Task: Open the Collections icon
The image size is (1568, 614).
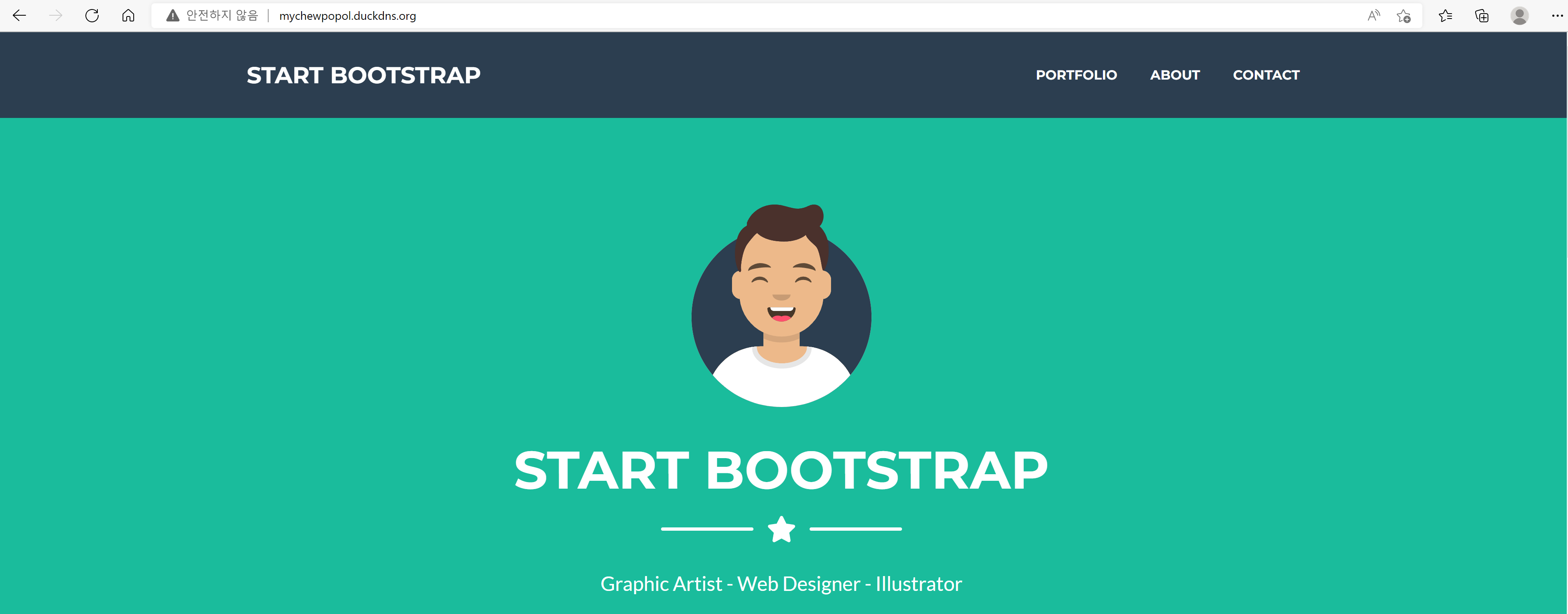Action: 1482,16
